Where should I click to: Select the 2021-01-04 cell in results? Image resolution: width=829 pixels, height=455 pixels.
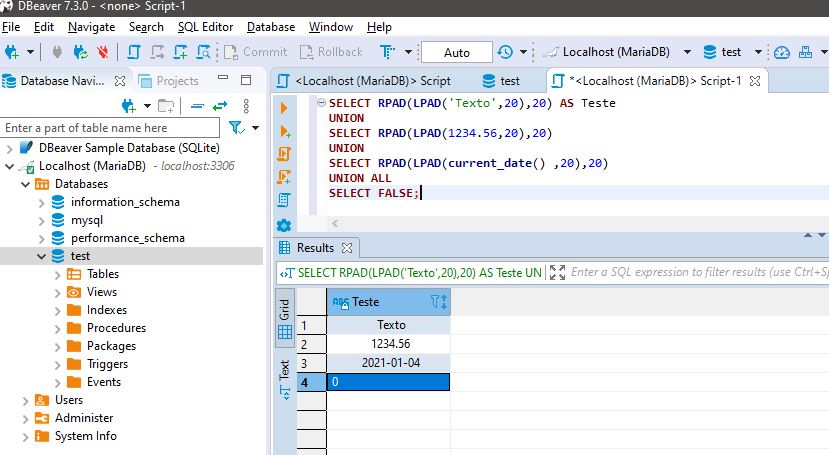pos(391,362)
